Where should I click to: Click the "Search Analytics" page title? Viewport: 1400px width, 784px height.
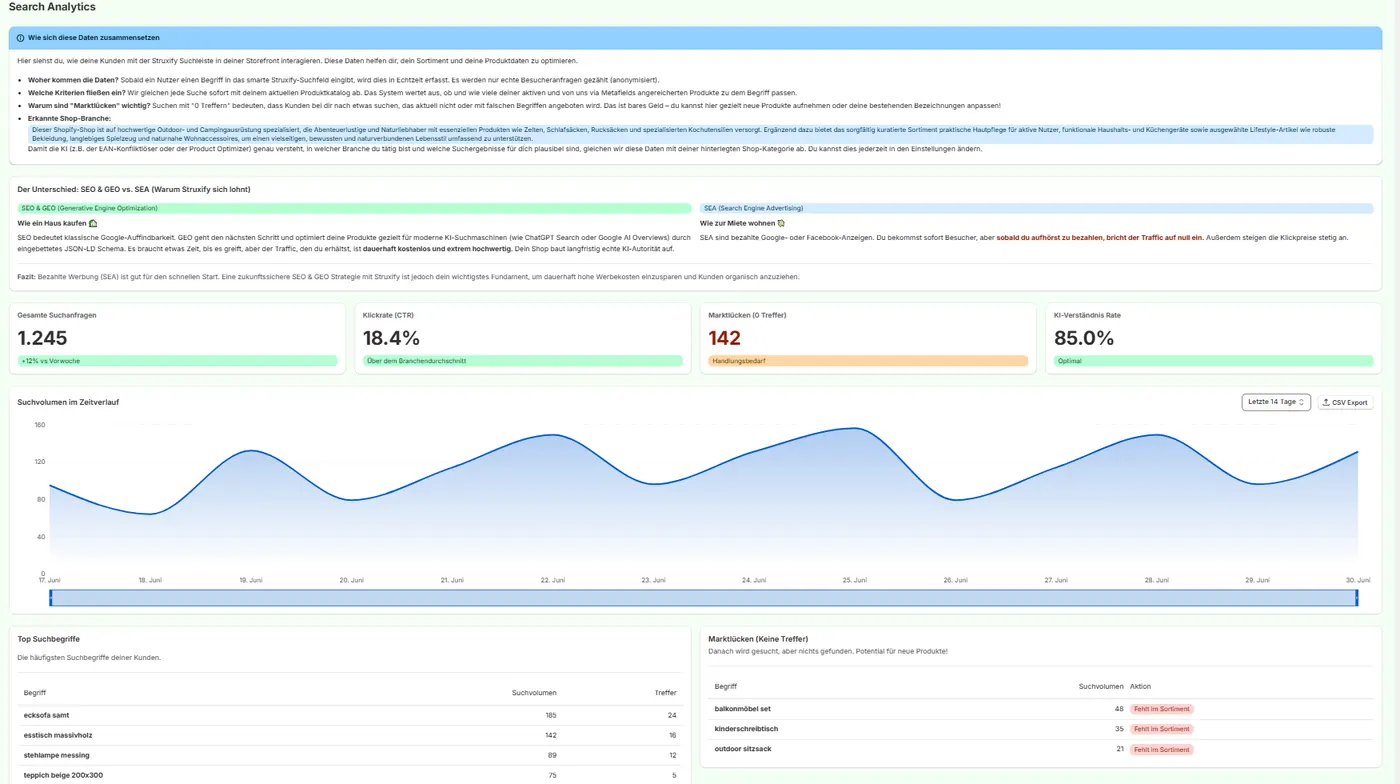click(x=52, y=7)
